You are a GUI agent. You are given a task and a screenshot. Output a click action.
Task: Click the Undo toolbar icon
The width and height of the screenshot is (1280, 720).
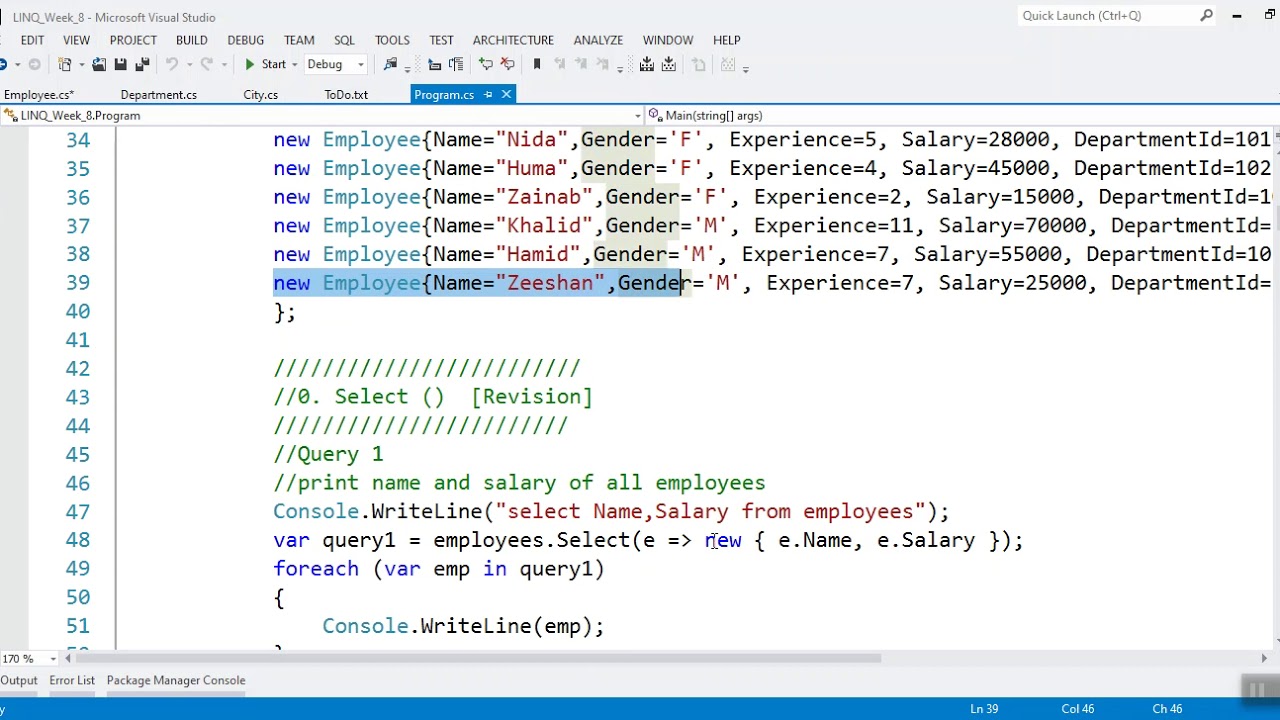(x=172, y=65)
